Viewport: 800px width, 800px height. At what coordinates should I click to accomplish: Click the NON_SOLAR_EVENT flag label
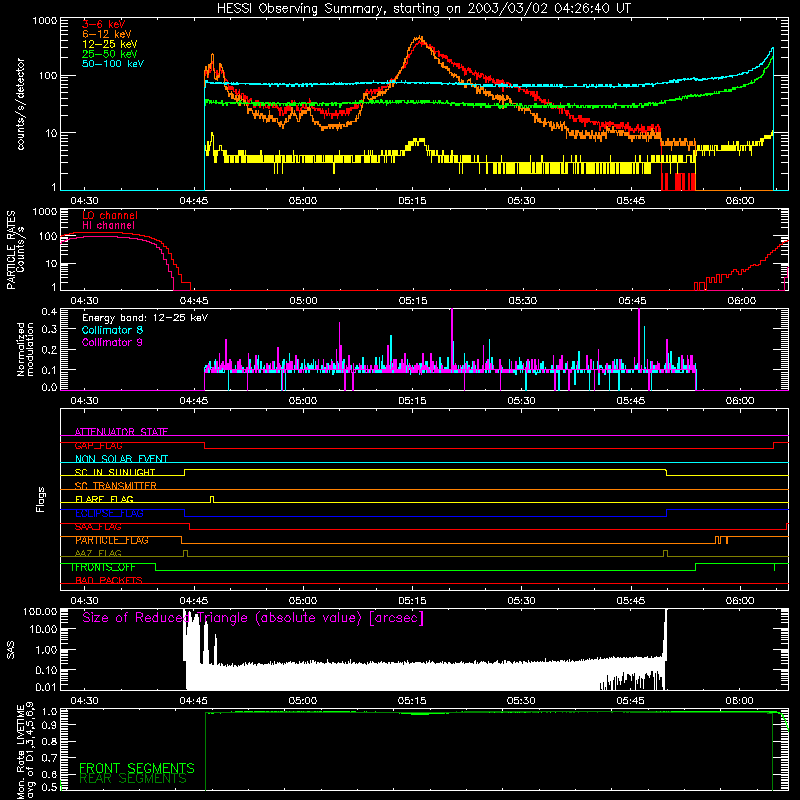[x=121, y=459]
